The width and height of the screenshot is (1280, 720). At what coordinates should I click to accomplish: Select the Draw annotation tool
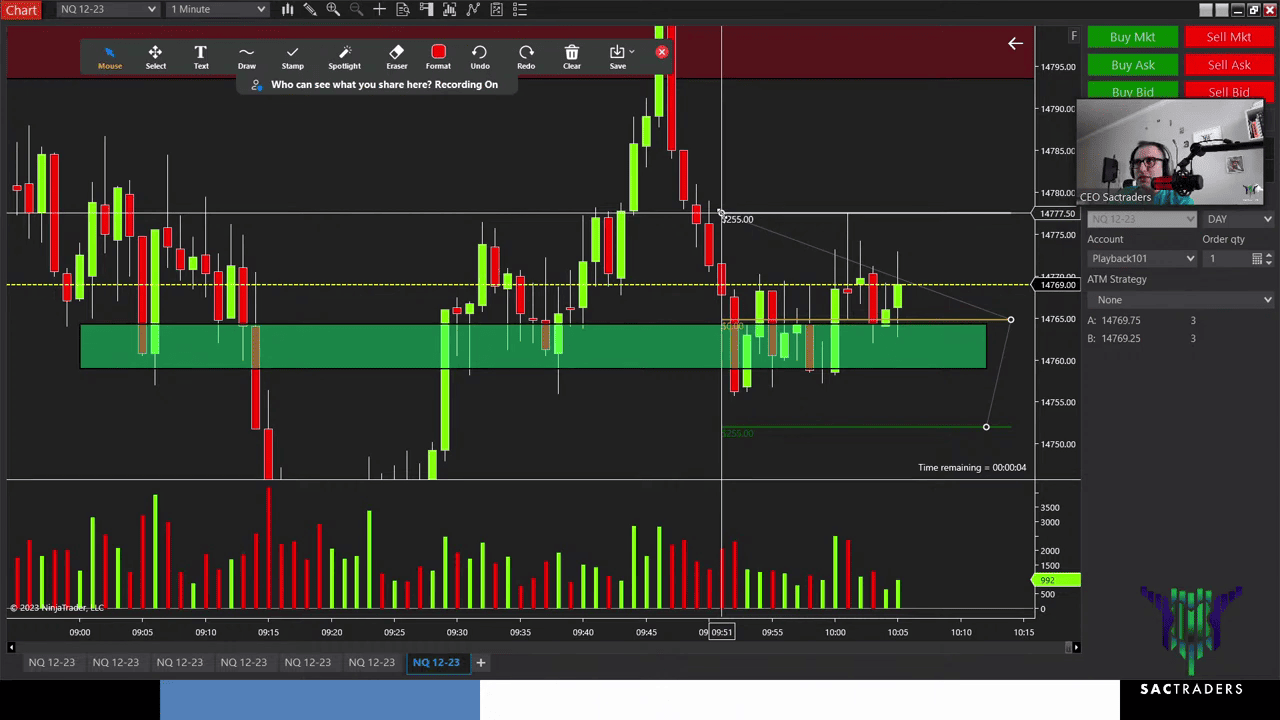(246, 57)
